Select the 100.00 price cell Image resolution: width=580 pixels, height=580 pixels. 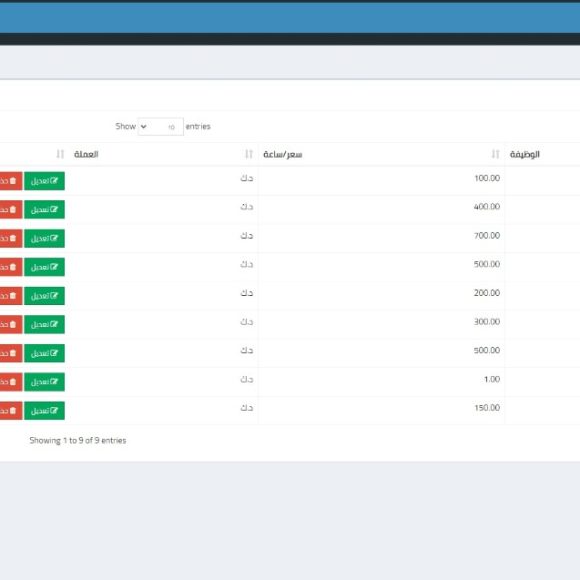[487, 178]
